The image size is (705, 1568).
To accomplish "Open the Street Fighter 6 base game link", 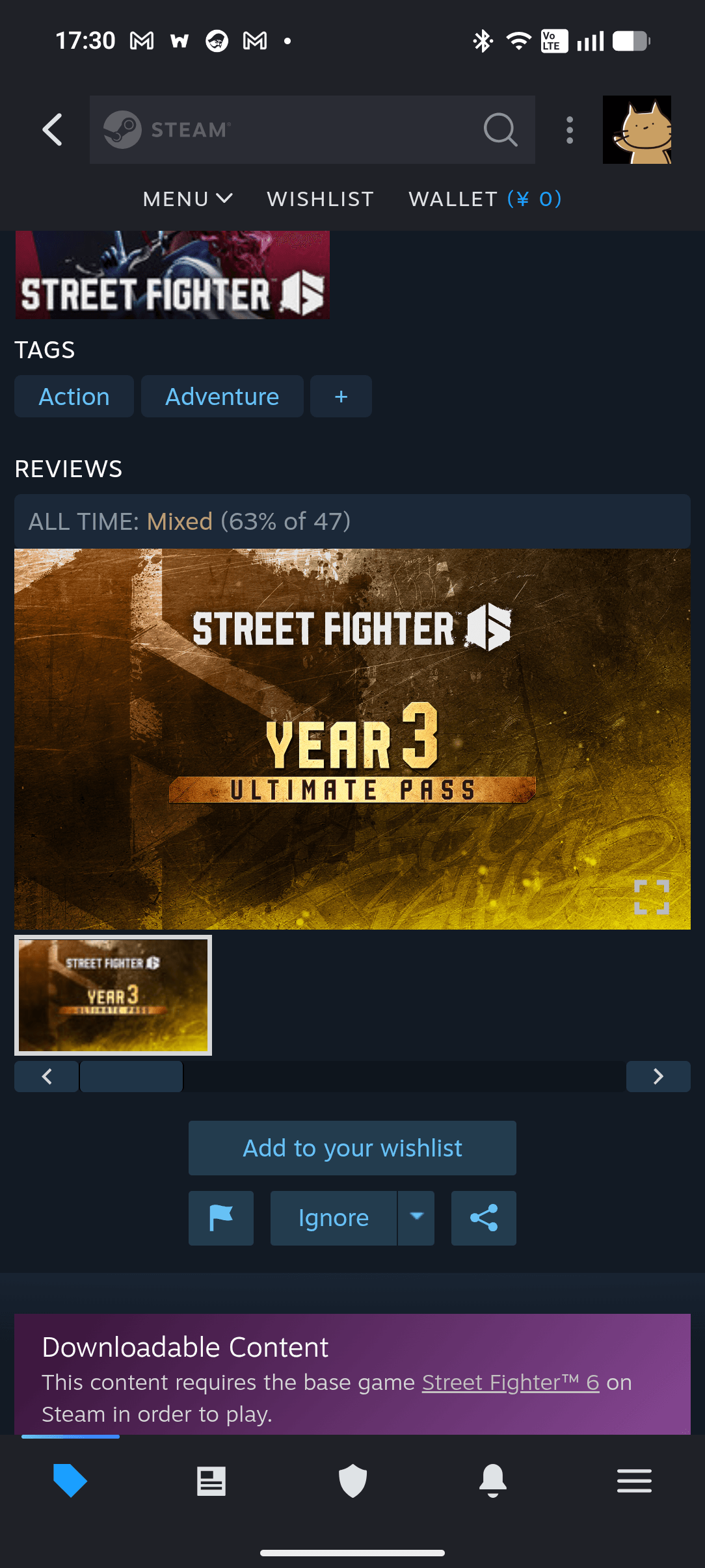I will pos(511,1382).
